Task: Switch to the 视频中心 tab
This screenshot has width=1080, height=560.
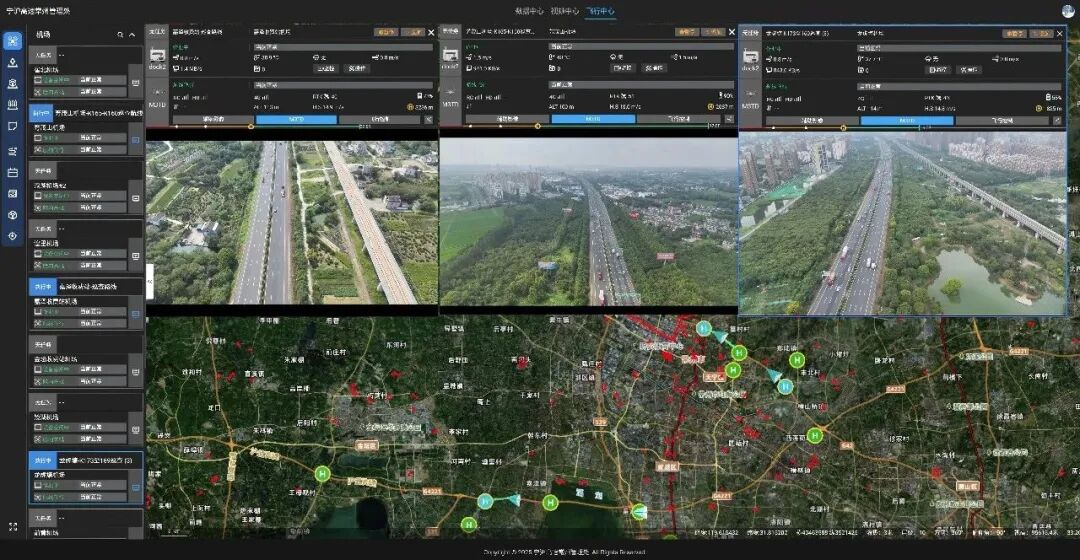Action: [565, 11]
